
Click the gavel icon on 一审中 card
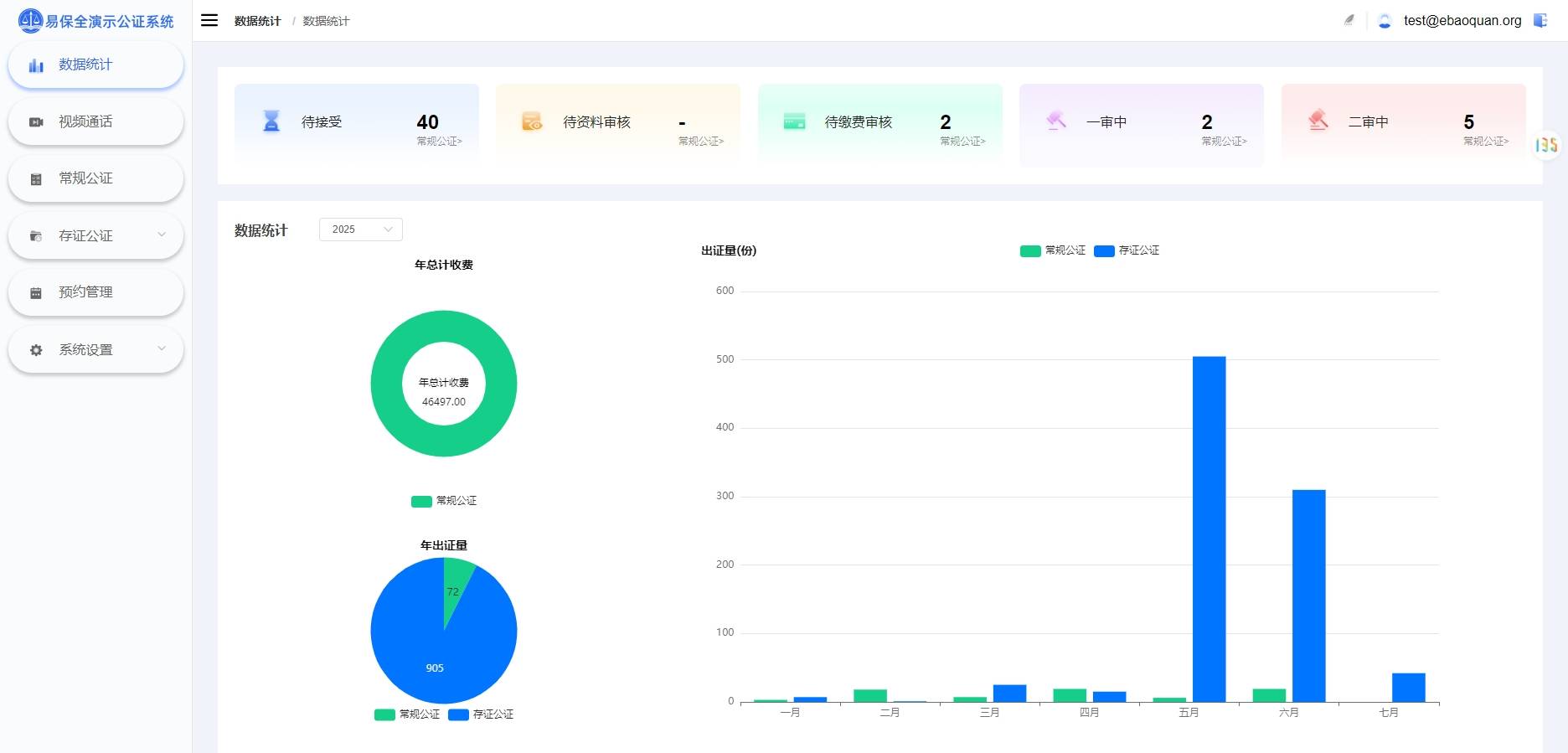click(1056, 121)
